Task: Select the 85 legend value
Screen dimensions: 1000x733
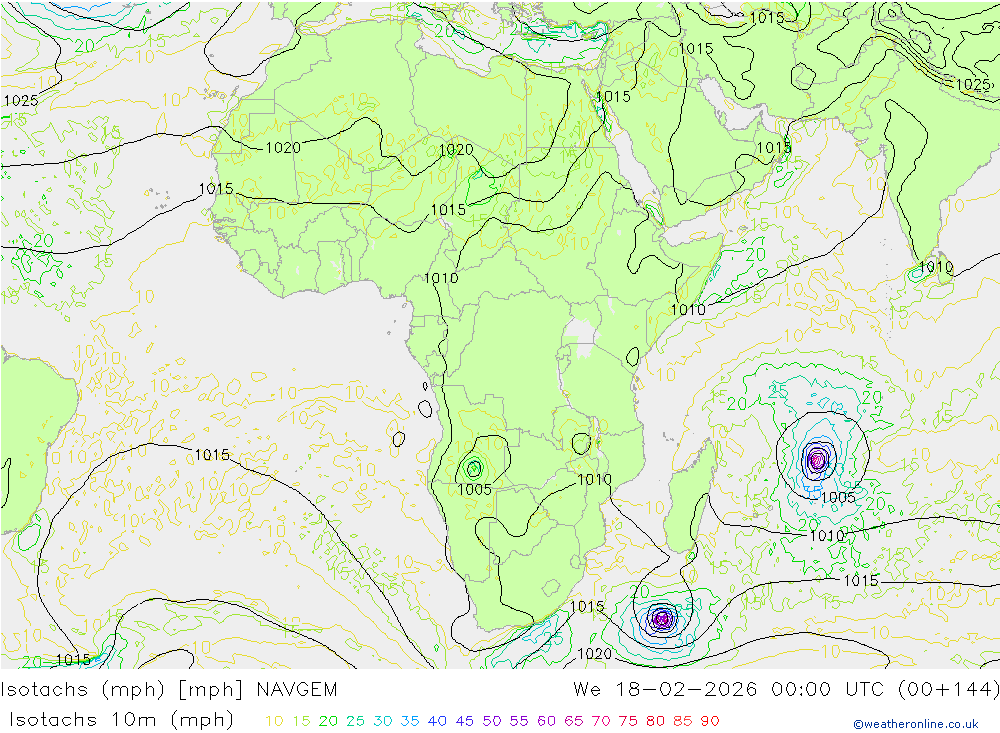Action: [x=683, y=721]
